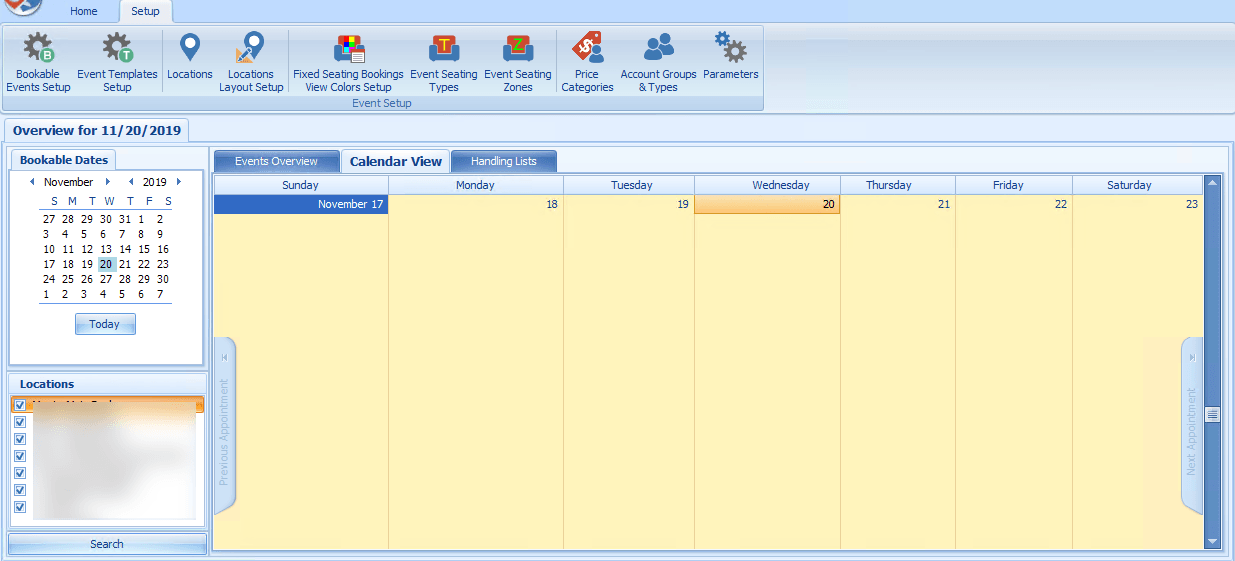Screen dimensions: 1235x561
Task: Open Parameters settings
Action: point(731,56)
